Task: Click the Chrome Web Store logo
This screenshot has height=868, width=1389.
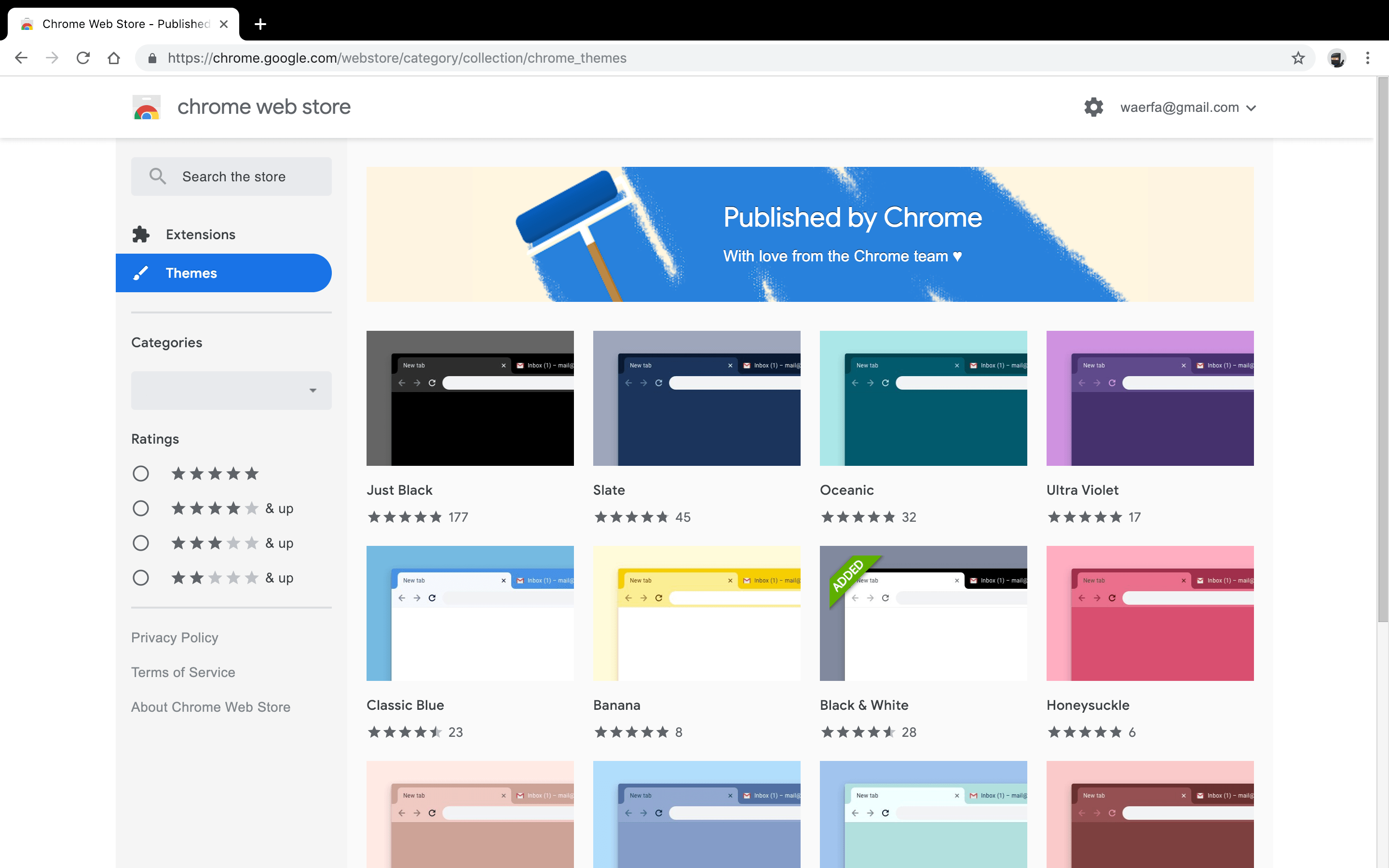Action: (x=146, y=108)
